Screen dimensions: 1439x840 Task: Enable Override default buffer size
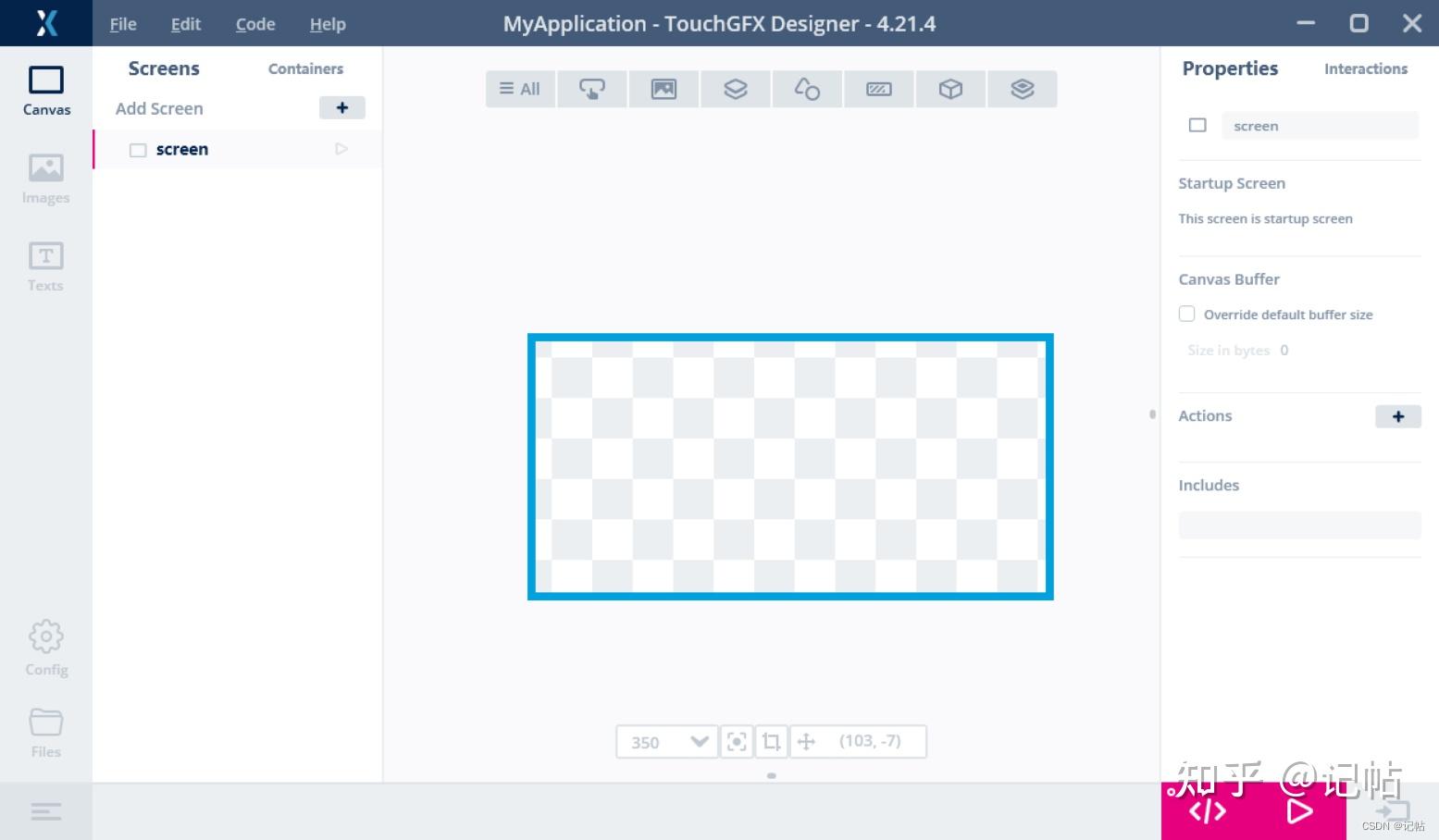(1186, 314)
